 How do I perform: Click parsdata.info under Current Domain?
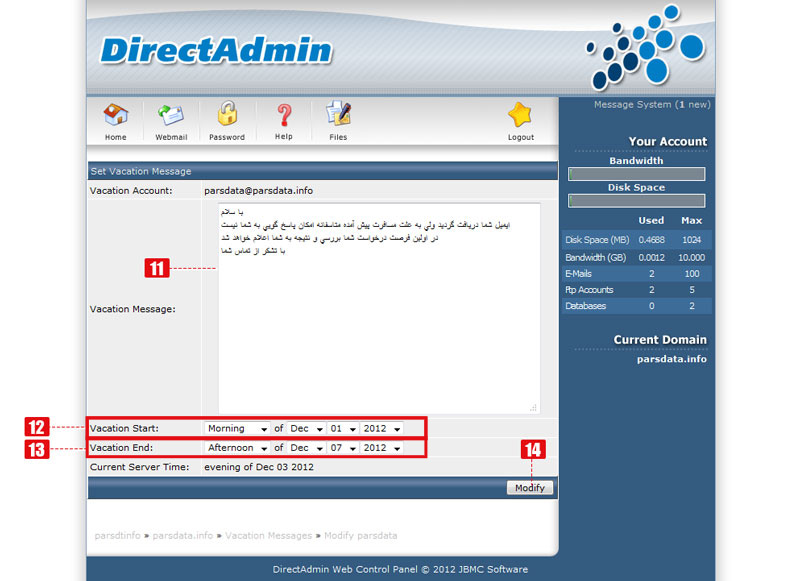(x=671, y=359)
